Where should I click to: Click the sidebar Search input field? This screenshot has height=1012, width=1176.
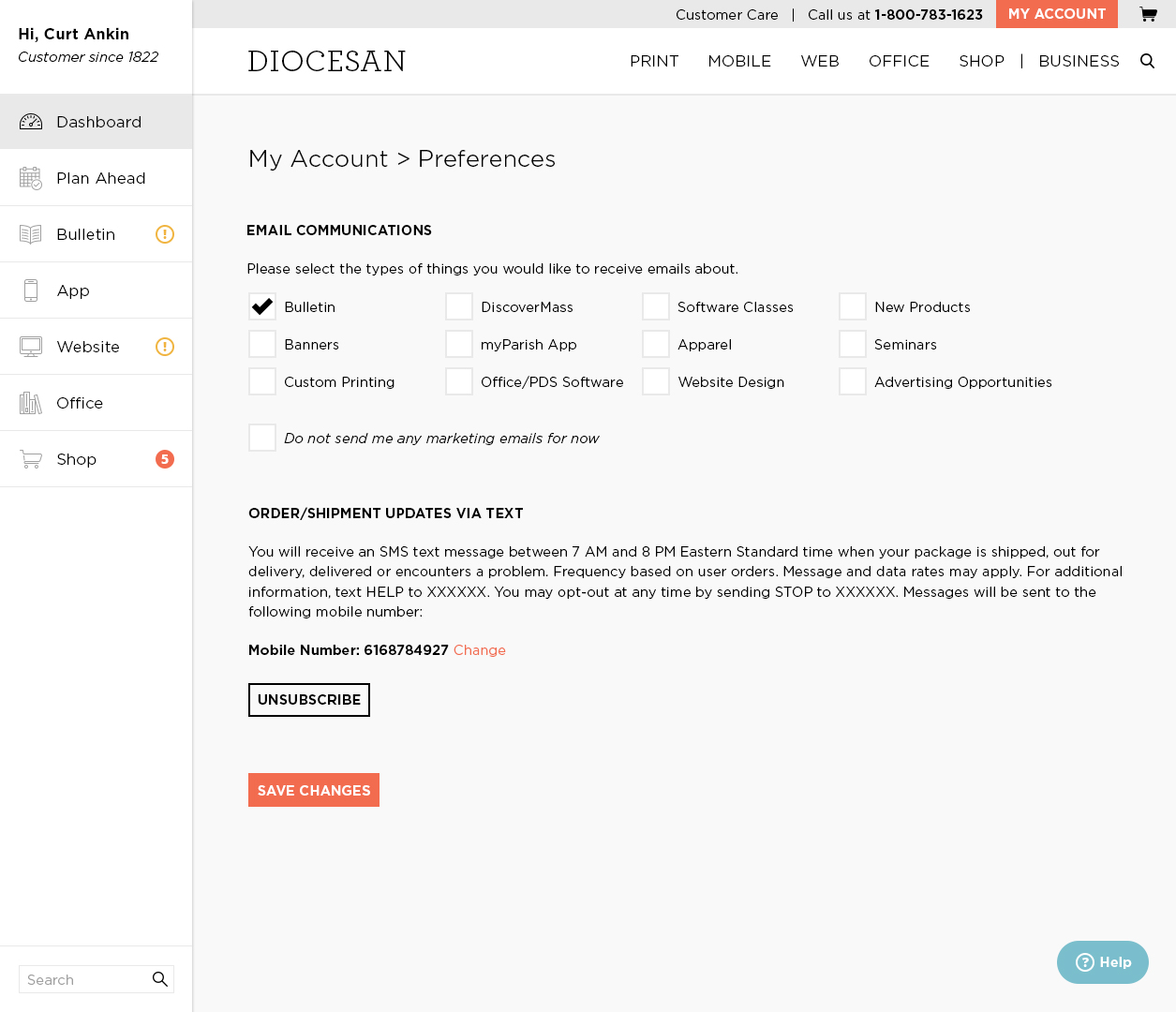[84, 979]
